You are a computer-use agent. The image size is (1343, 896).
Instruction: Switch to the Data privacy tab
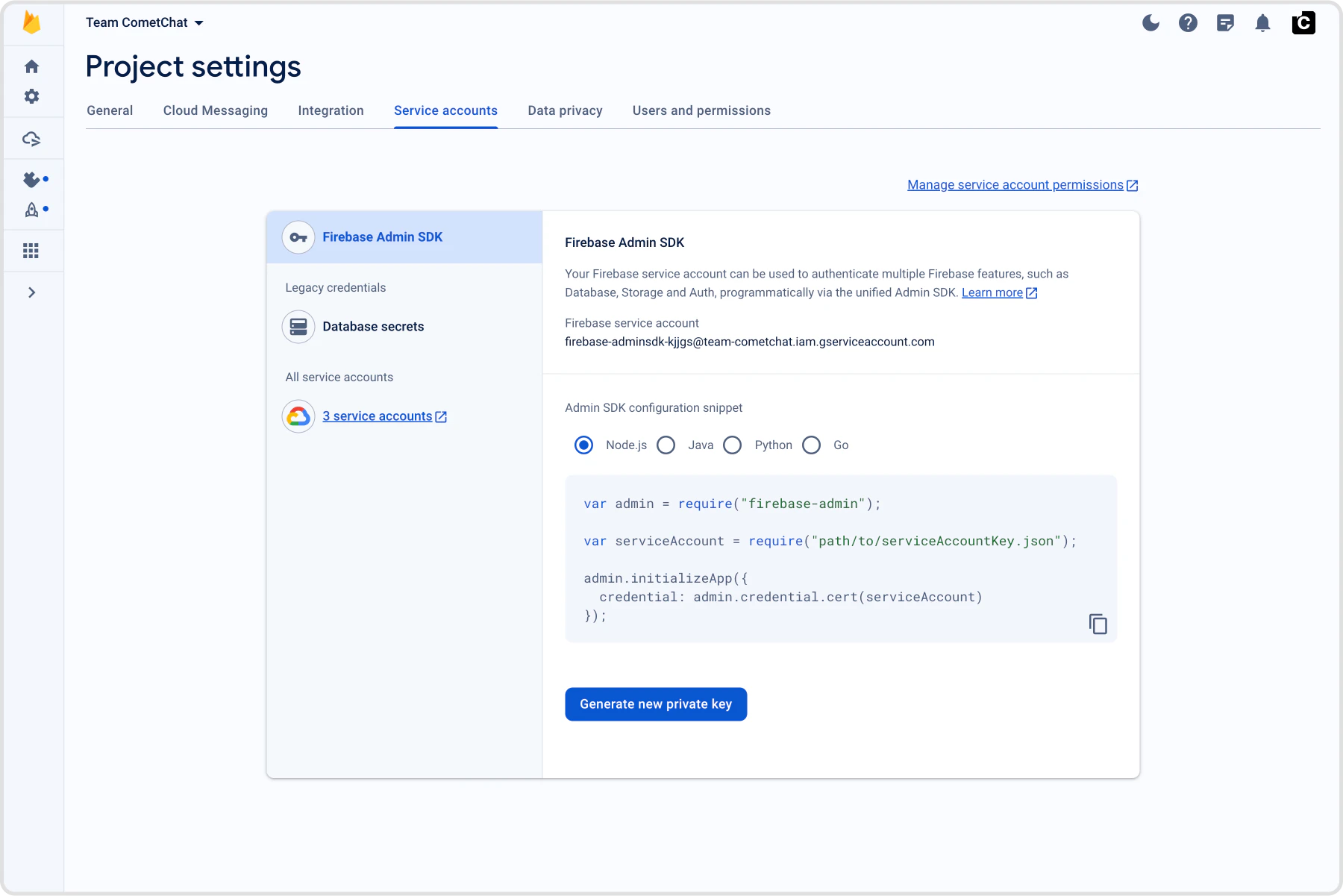[x=565, y=110]
